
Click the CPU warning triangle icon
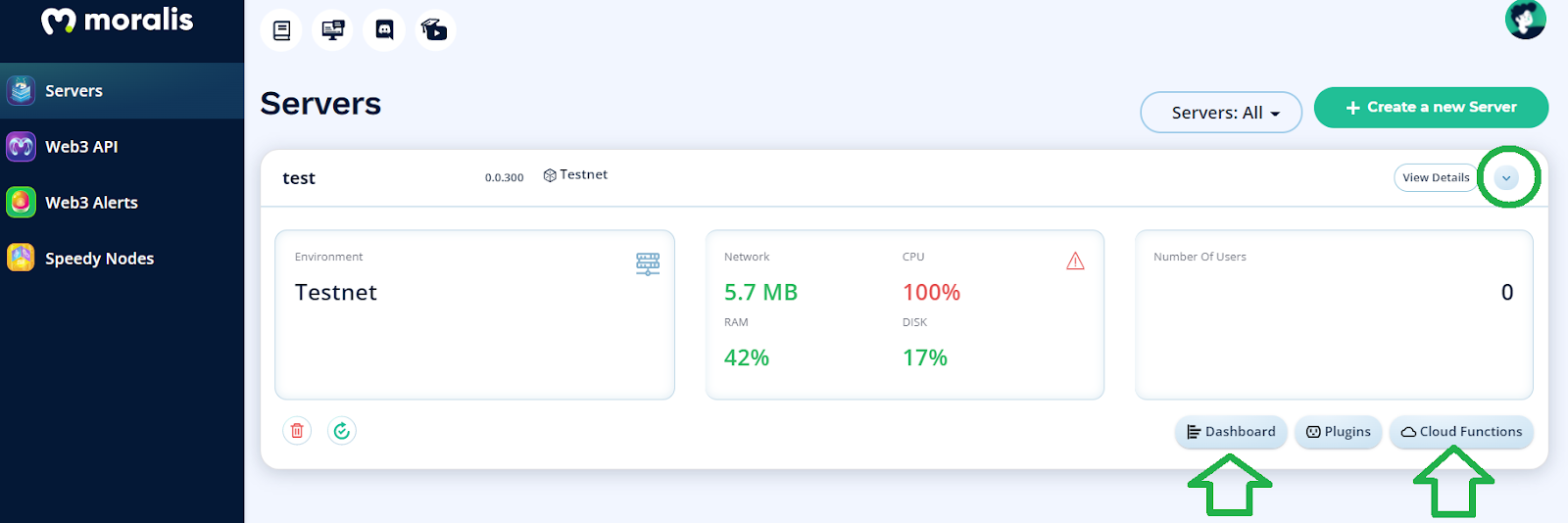1075,261
